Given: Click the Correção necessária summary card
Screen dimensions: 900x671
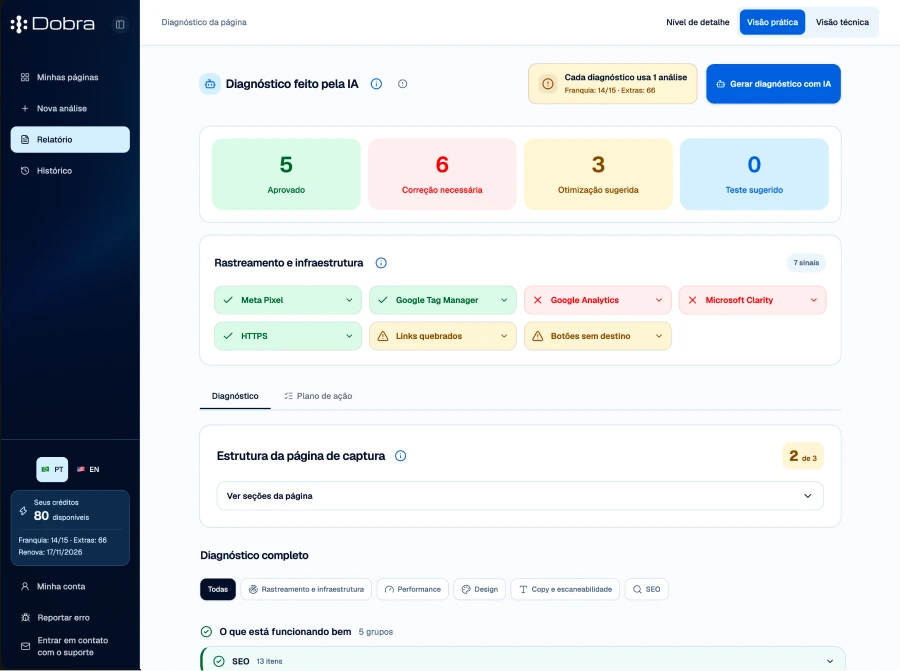Looking at the screenshot, I should click(x=442, y=174).
